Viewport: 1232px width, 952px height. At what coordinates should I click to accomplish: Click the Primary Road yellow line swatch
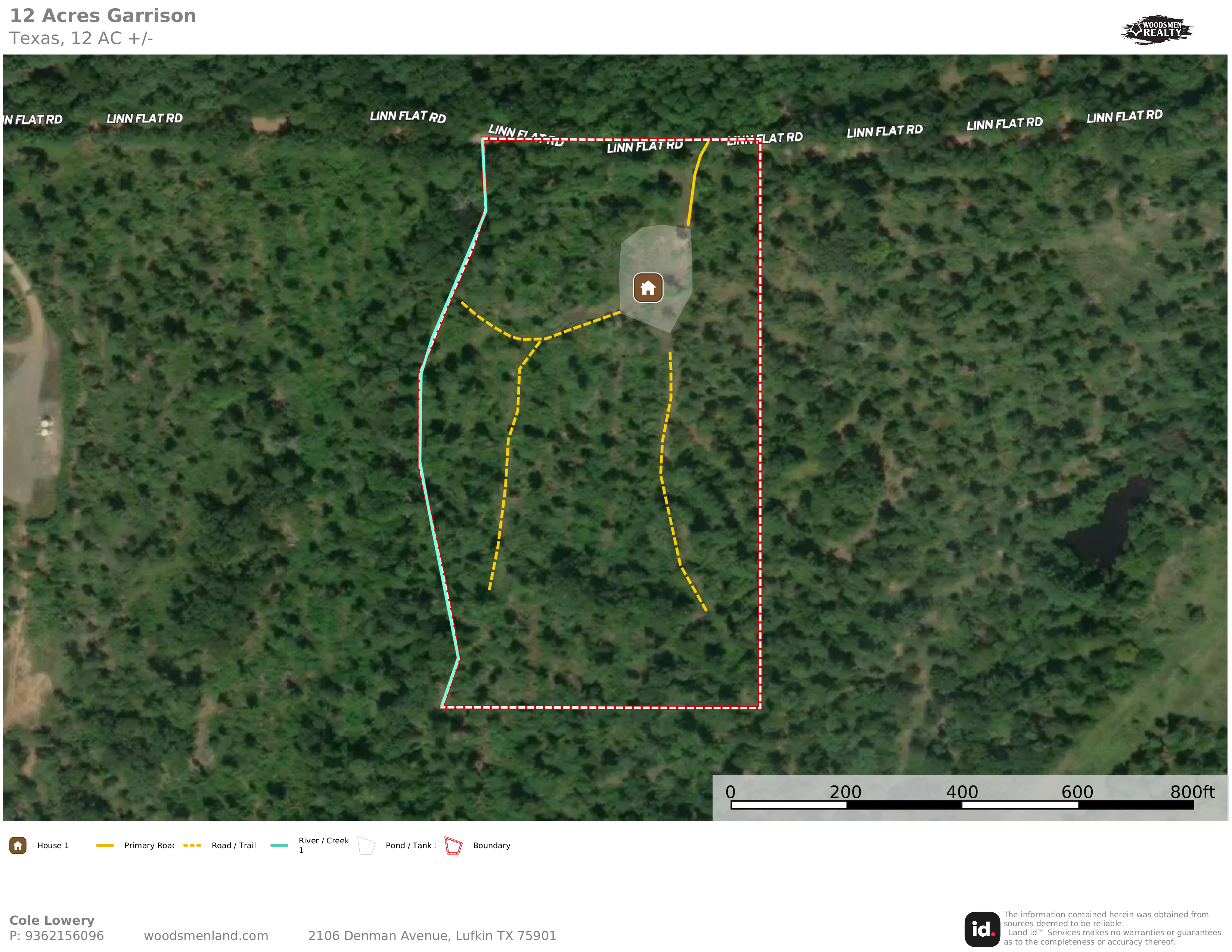[x=105, y=845]
